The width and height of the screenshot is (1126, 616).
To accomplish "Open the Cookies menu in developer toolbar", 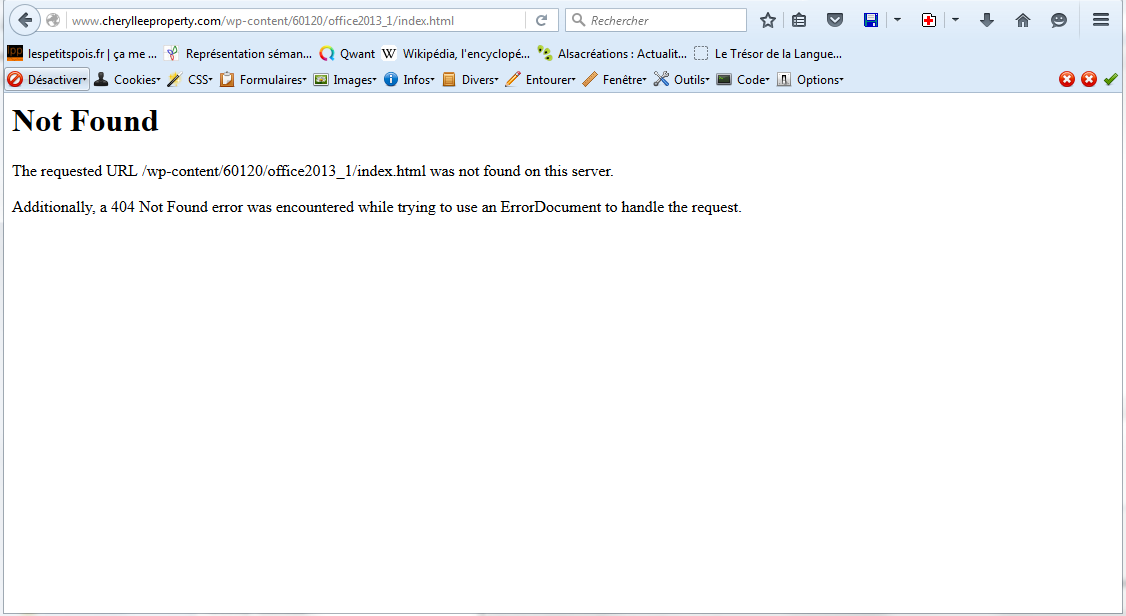I will [x=127, y=80].
